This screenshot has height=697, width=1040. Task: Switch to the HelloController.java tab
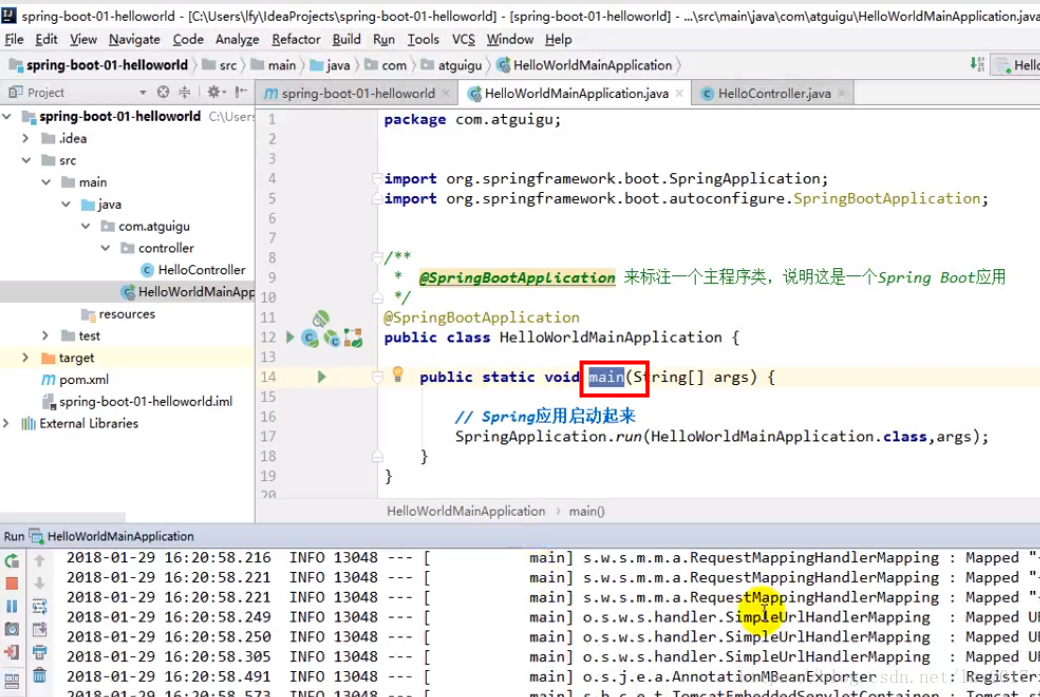tap(774, 94)
